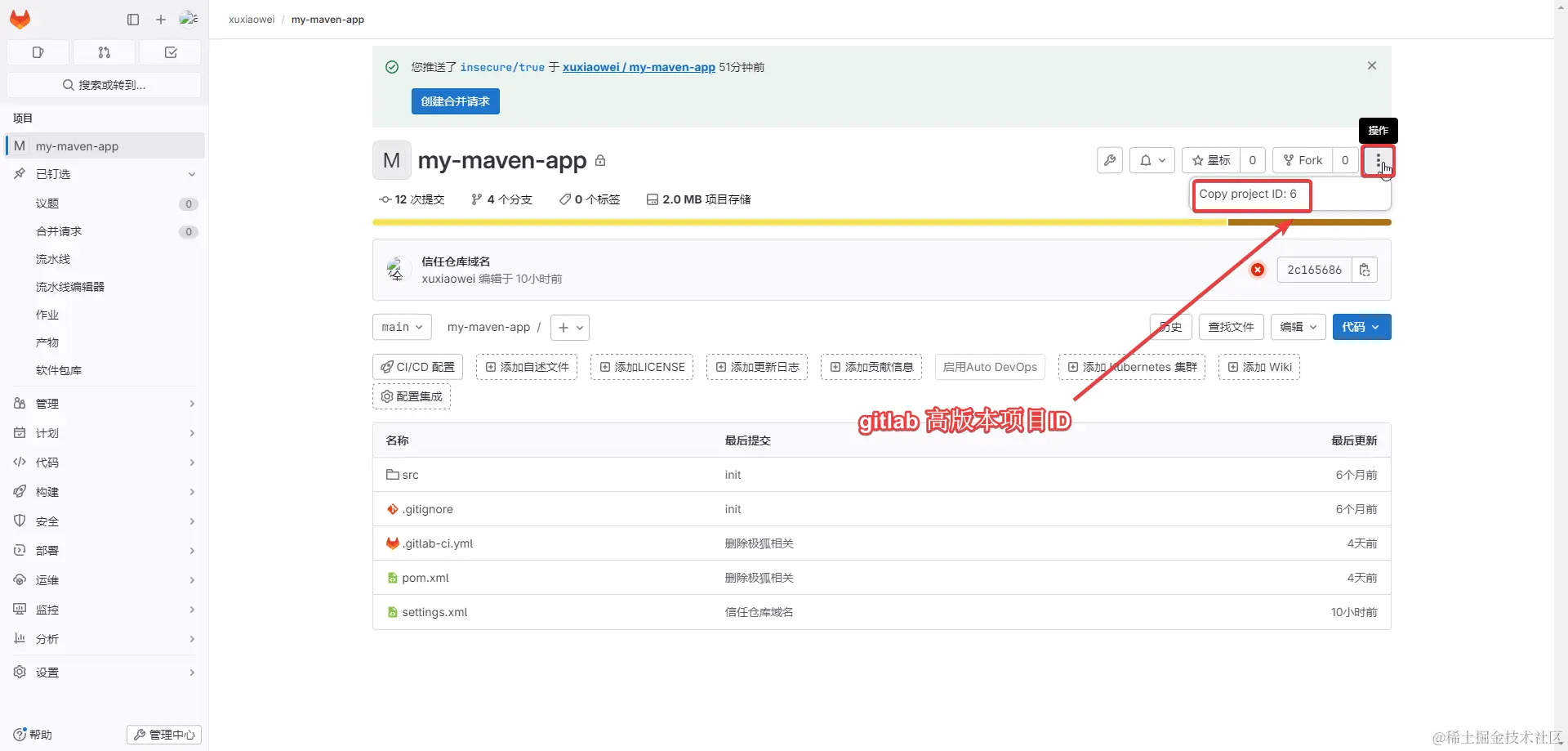Open the .gitignore file
This screenshot has width=1568, height=751.
point(427,509)
